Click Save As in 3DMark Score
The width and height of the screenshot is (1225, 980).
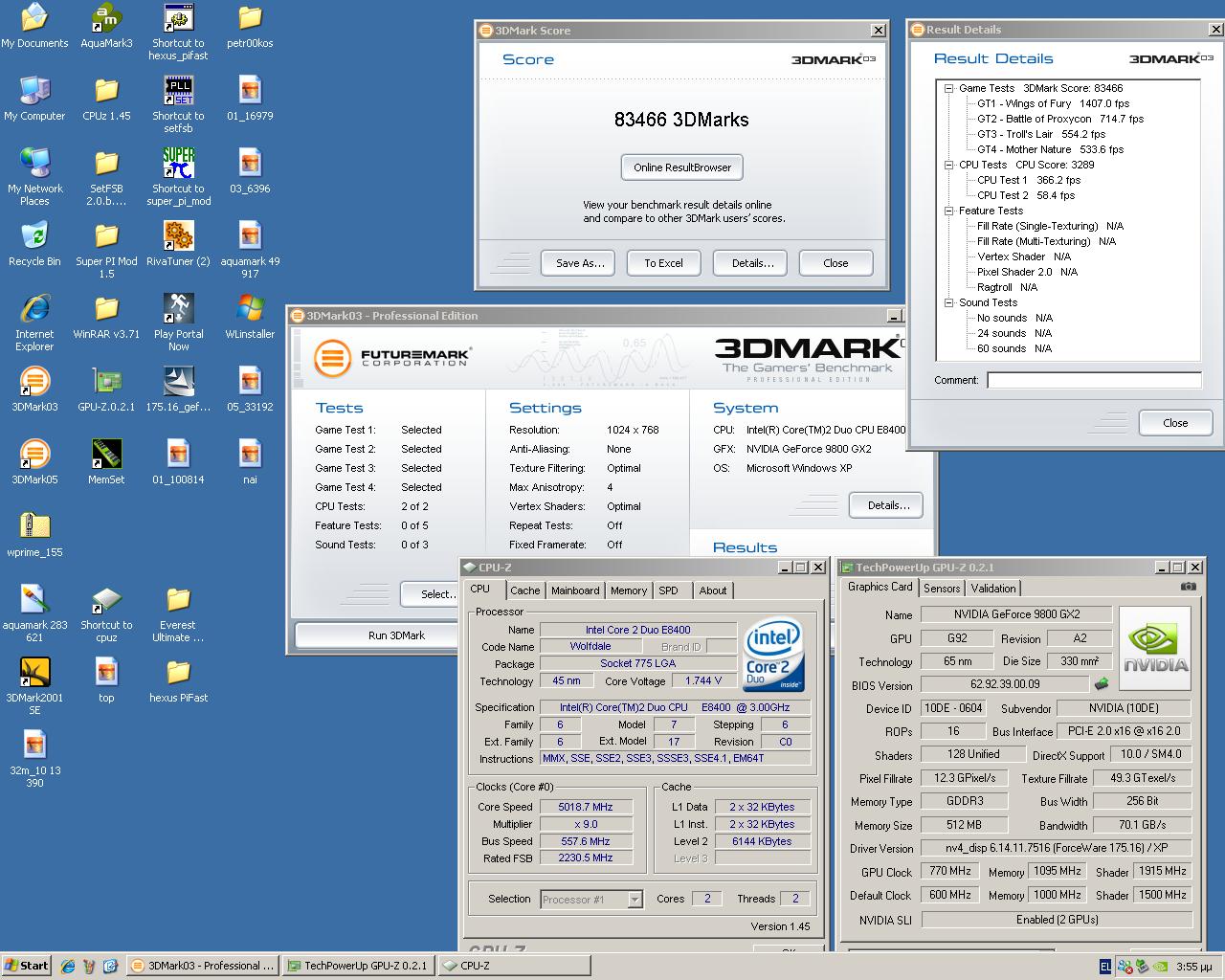click(580, 263)
